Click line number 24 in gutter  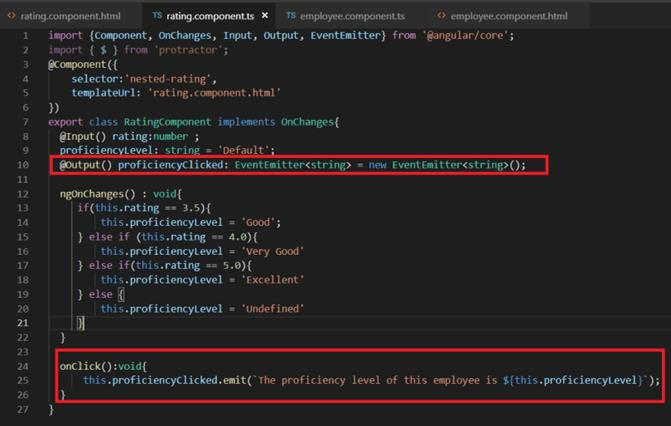(23, 366)
